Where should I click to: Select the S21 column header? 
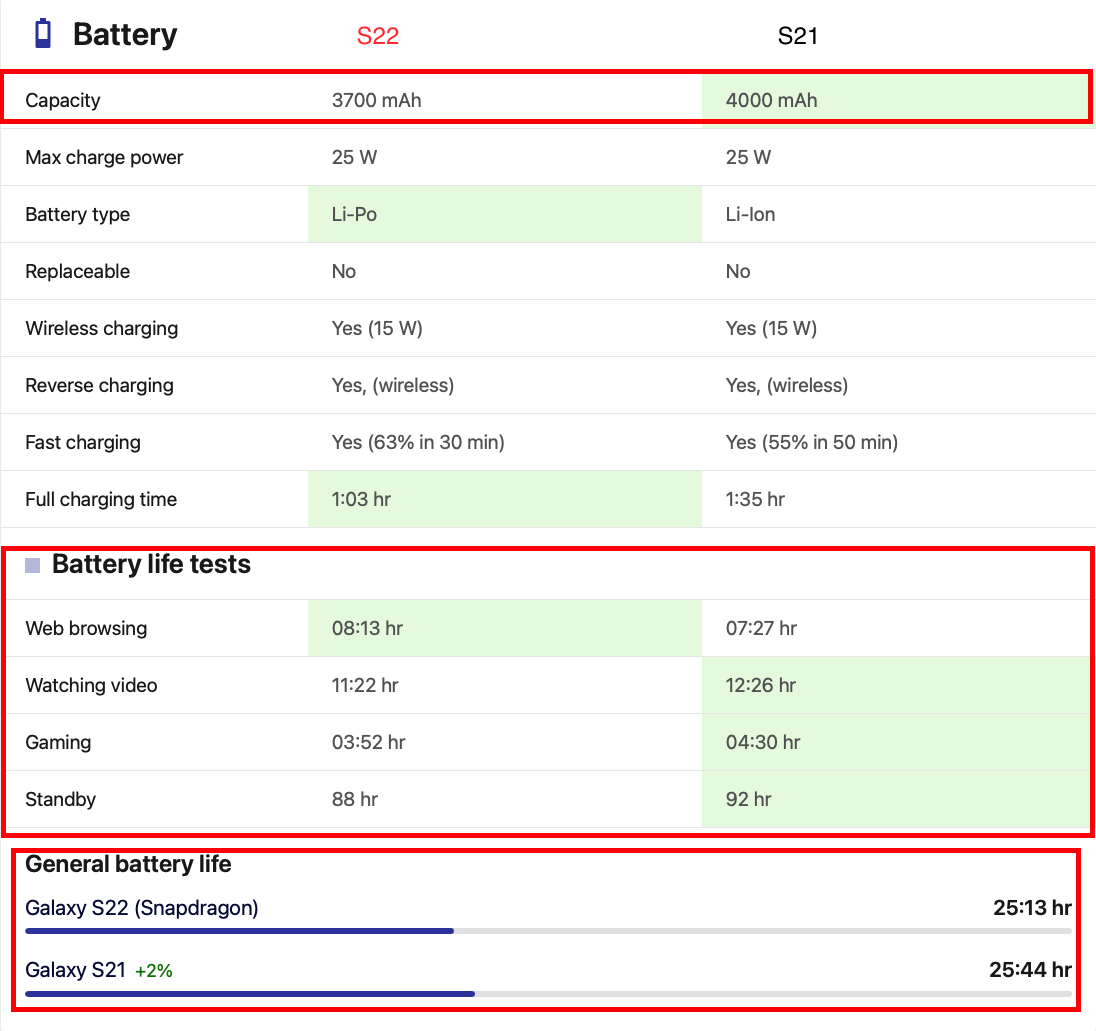[798, 36]
